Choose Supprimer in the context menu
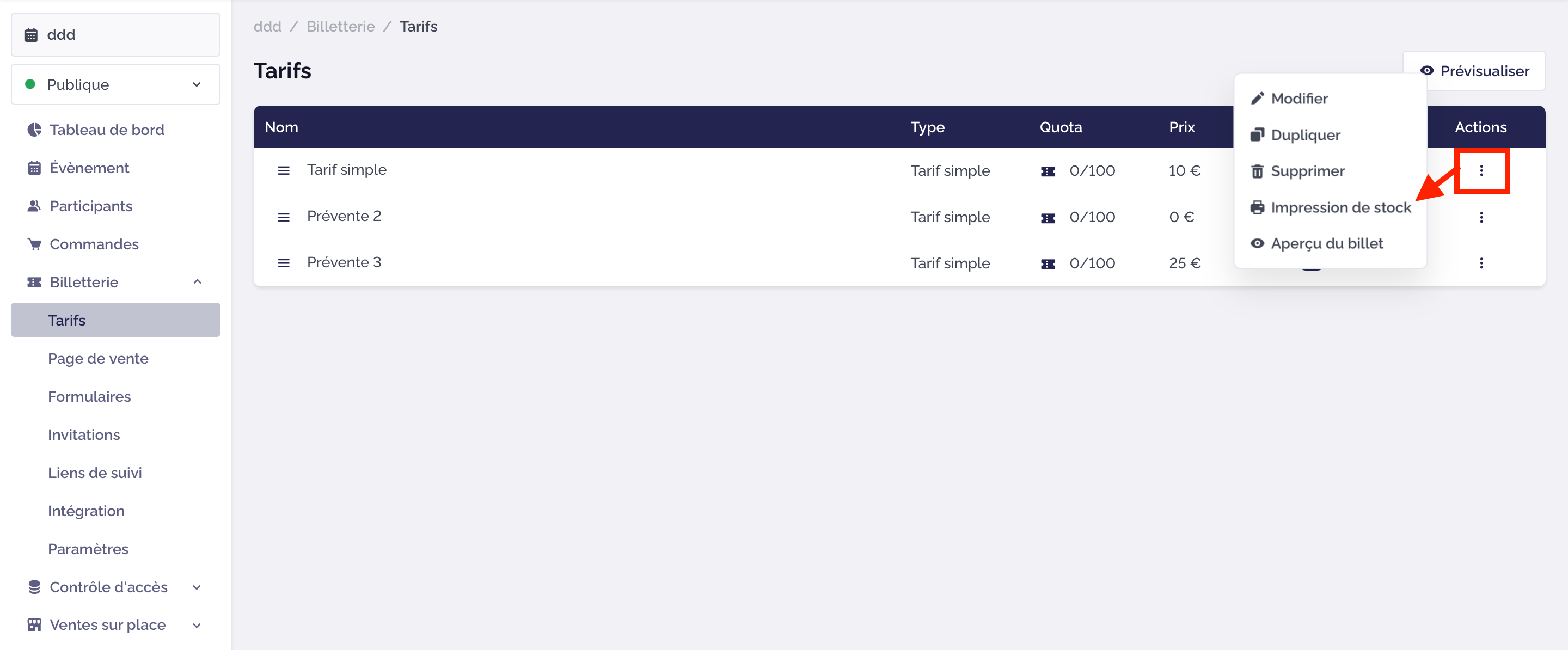Screen dimensions: 1568x650 click(x=1330, y=171)
